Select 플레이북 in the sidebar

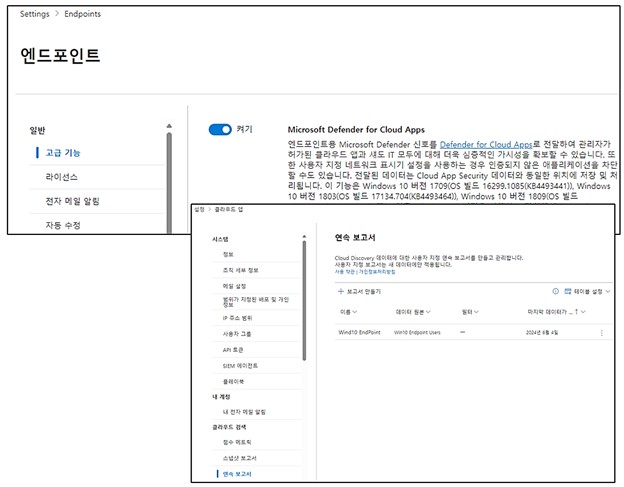233,382
